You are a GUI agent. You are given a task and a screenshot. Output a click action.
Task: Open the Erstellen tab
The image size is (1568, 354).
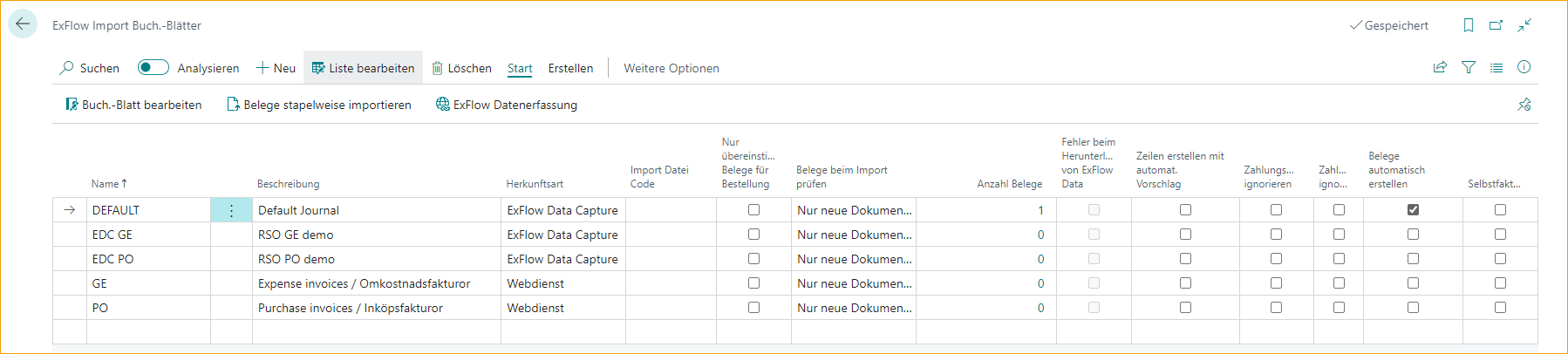coord(570,68)
